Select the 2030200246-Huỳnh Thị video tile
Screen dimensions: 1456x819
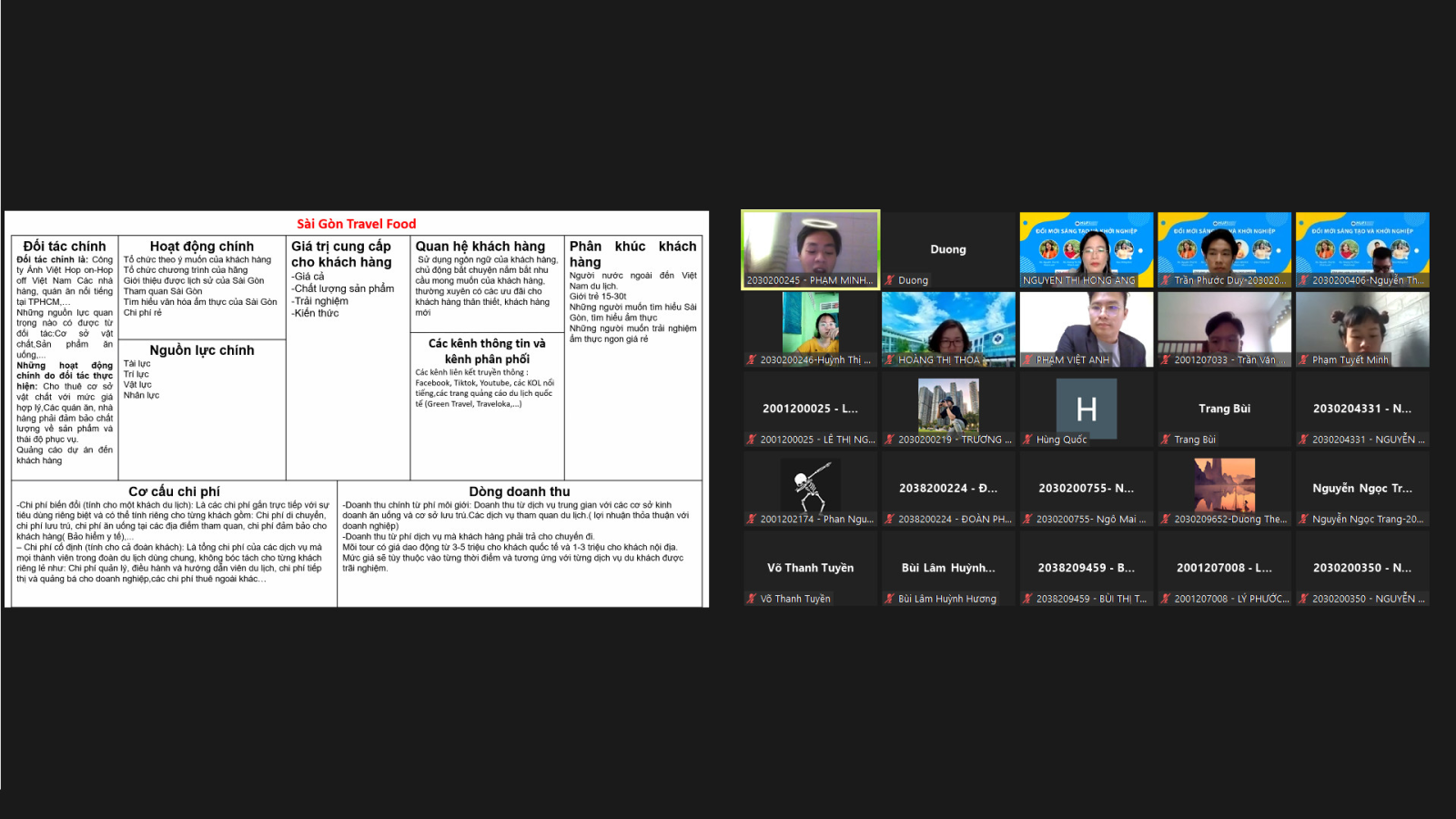[x=811, y=329]
